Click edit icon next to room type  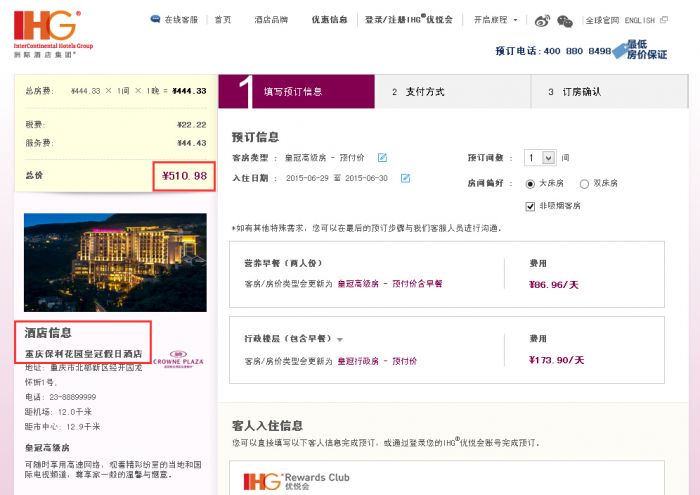(382, 158)
